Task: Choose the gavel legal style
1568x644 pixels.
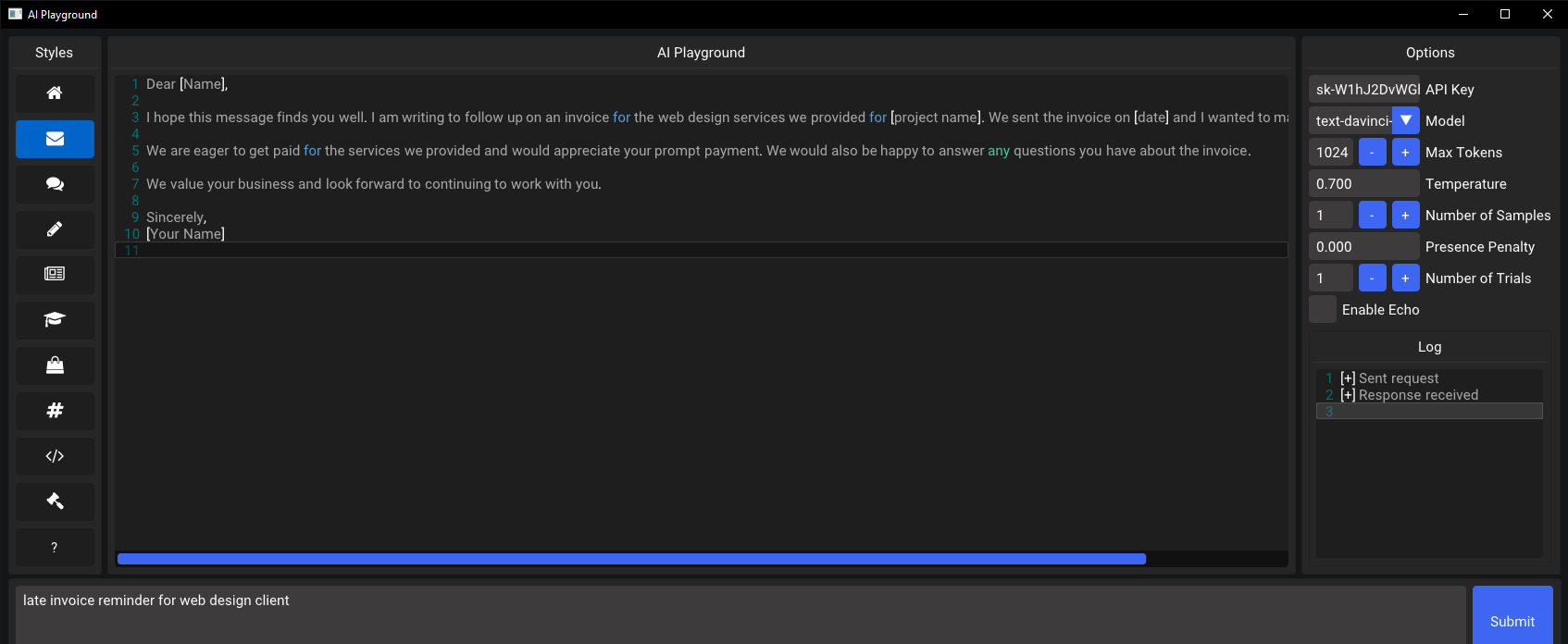Action: 55,502
